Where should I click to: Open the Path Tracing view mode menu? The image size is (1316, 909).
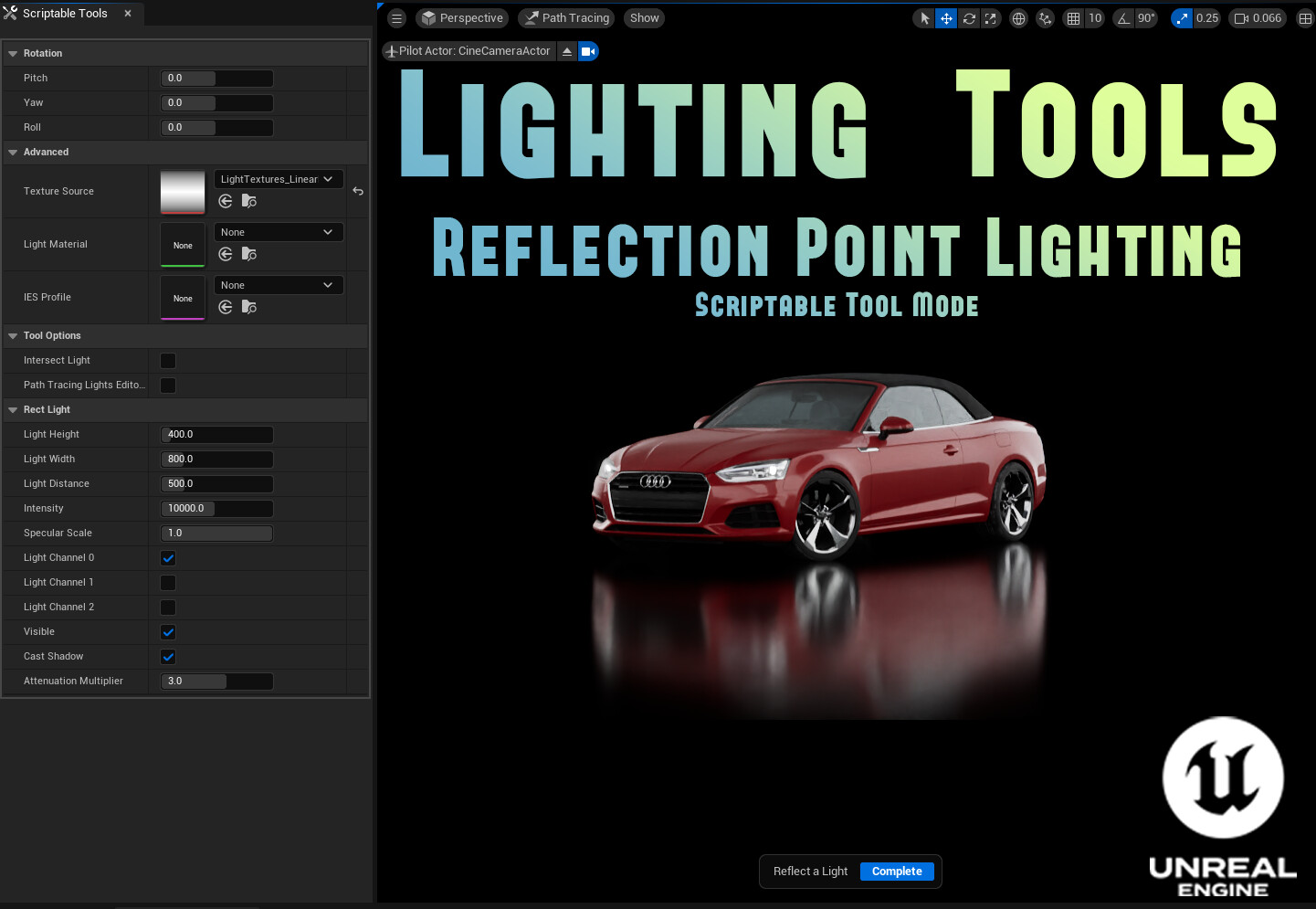point(566,18)
